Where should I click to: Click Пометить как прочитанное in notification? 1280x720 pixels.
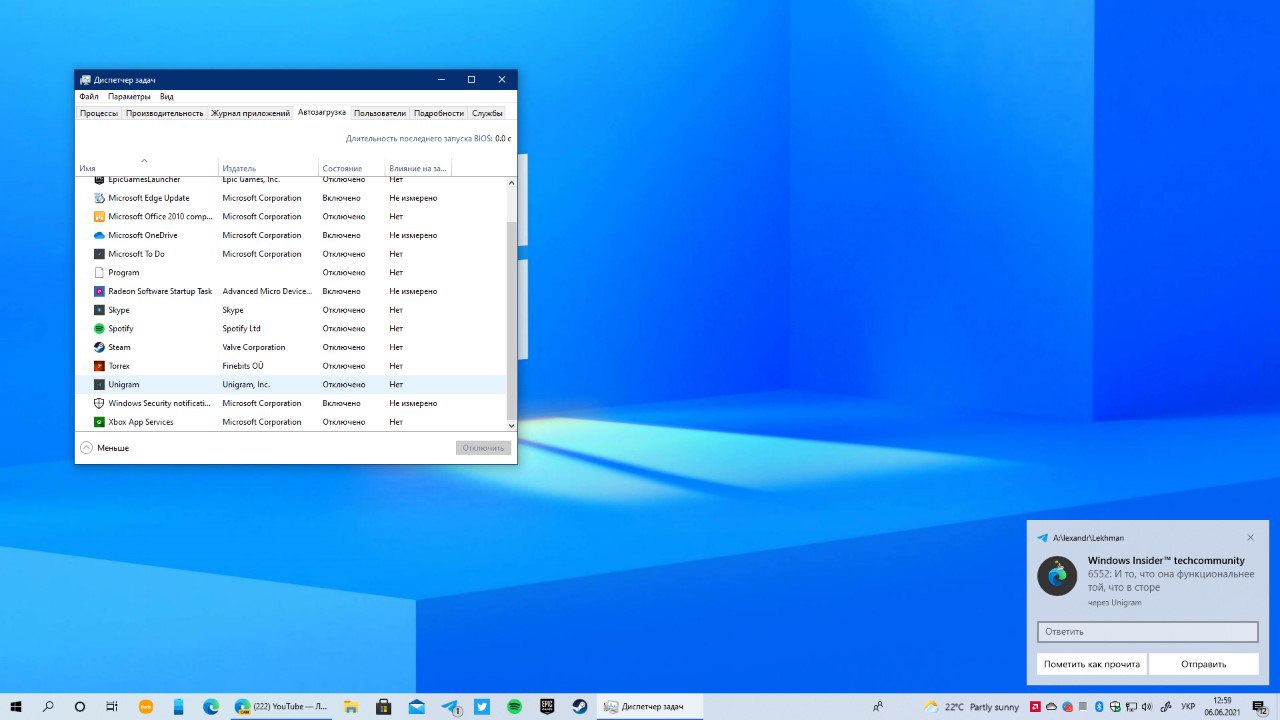click(1092, 664)
